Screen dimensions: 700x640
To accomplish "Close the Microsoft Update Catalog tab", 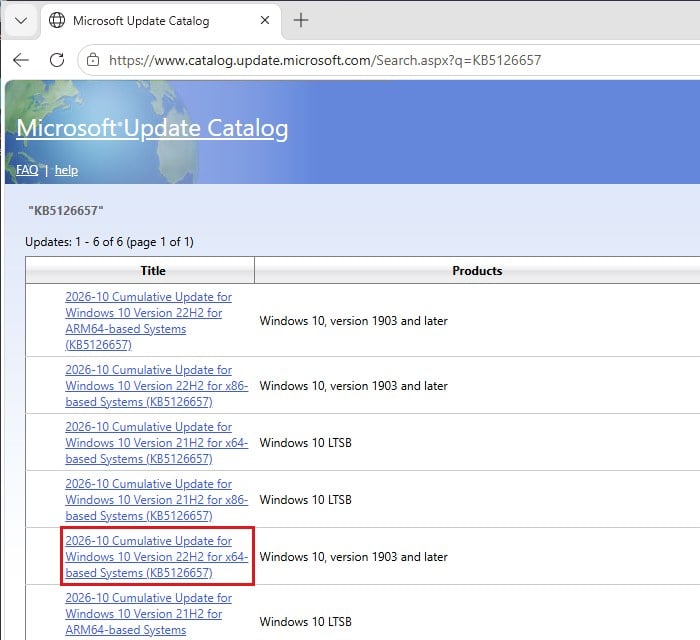I will tap(265, 20).
